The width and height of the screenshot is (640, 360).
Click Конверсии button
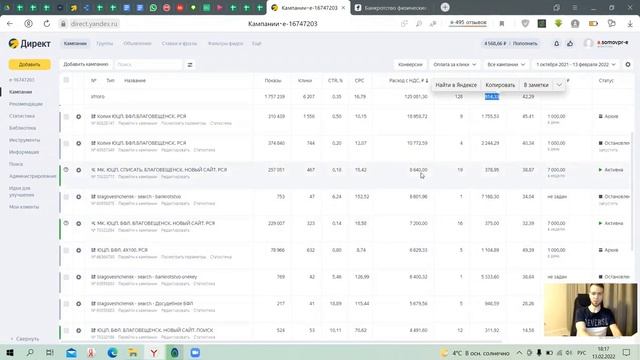(410, 64)
